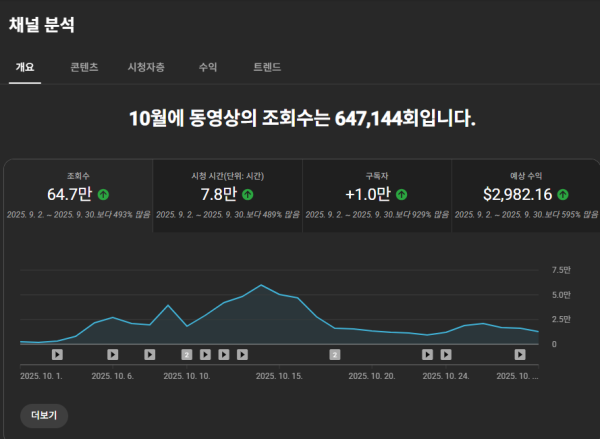Click the 더보기 button

coord(44,415)
